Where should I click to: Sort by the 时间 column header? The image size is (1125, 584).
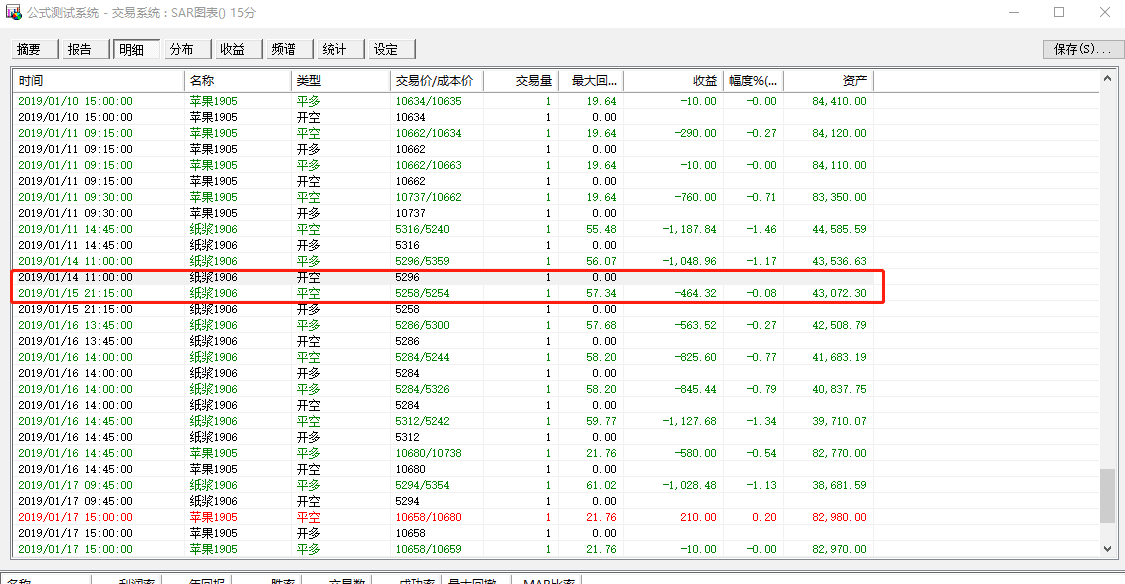pos(98,81)
